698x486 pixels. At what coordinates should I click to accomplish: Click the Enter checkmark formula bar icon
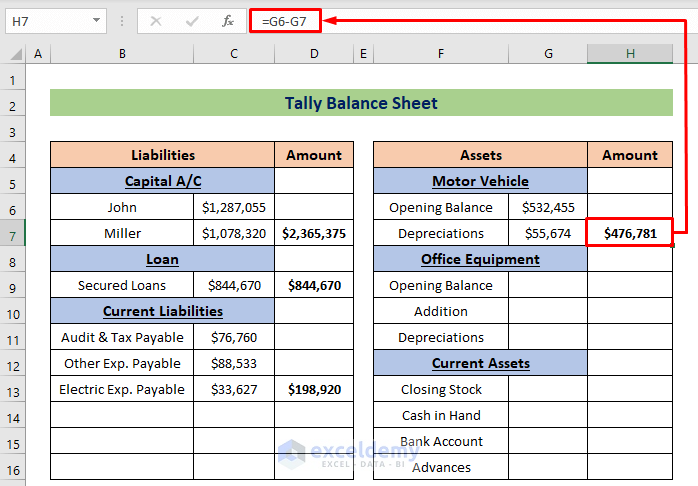191,20
